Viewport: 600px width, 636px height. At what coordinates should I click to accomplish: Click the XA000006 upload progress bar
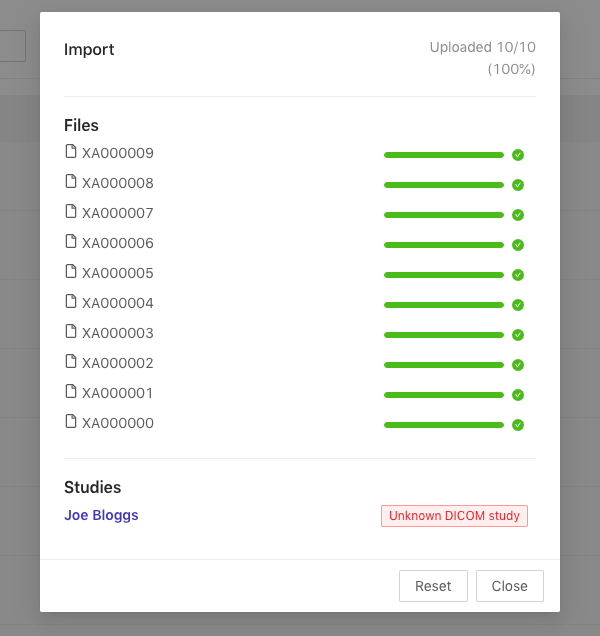point(444,245)
